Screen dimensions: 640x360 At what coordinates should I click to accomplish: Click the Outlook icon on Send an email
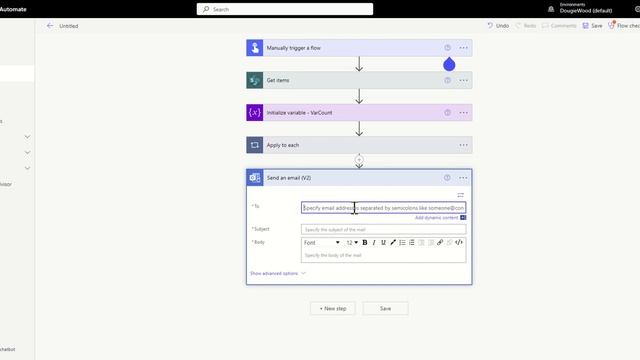pos(255,178)
